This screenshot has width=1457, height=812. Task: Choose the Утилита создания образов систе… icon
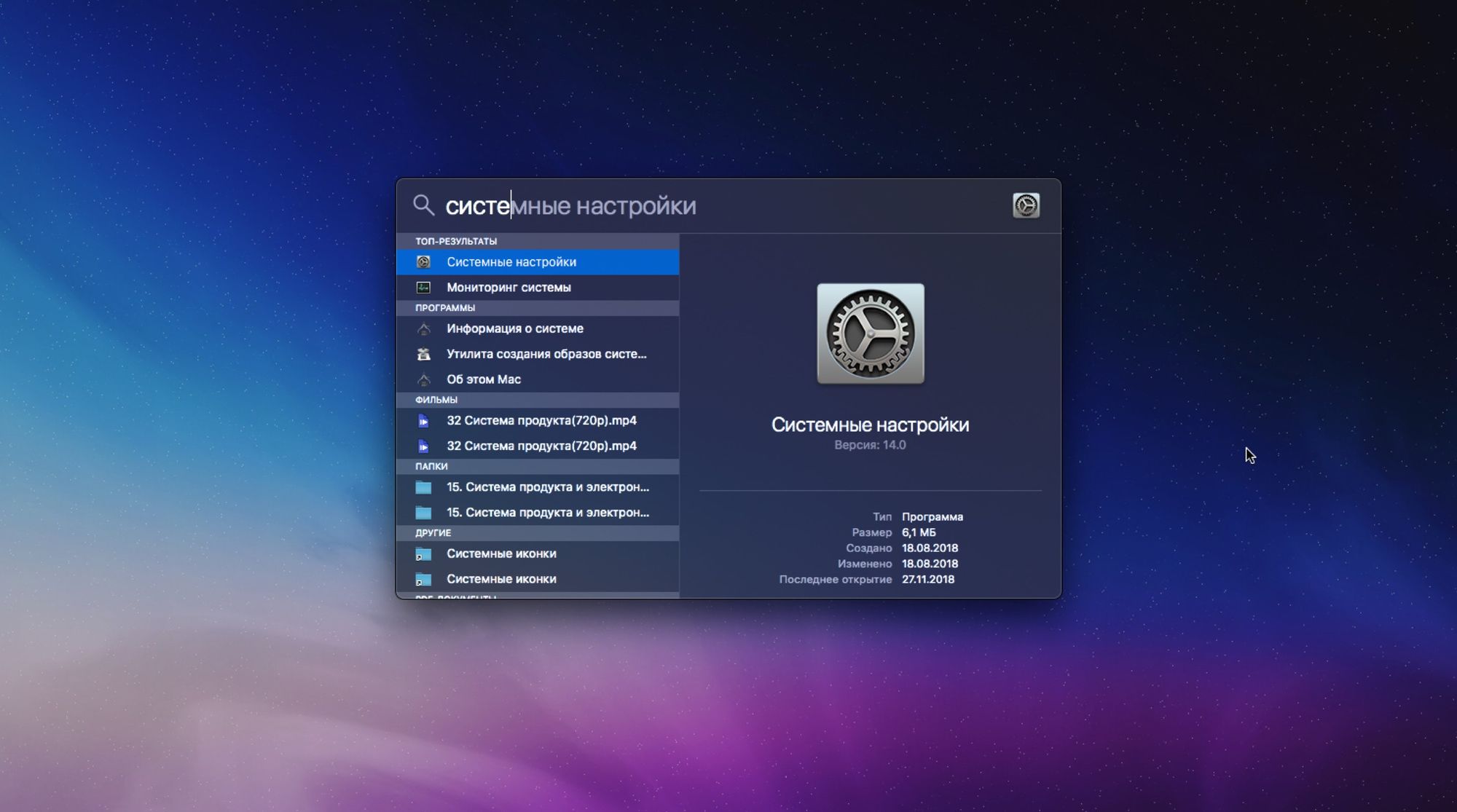423,354
